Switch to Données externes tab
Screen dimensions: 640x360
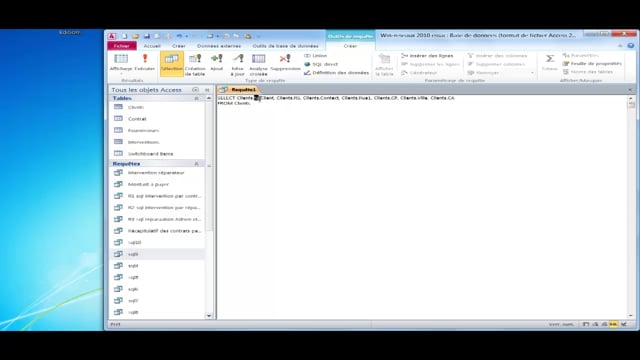tap(219, 46)
